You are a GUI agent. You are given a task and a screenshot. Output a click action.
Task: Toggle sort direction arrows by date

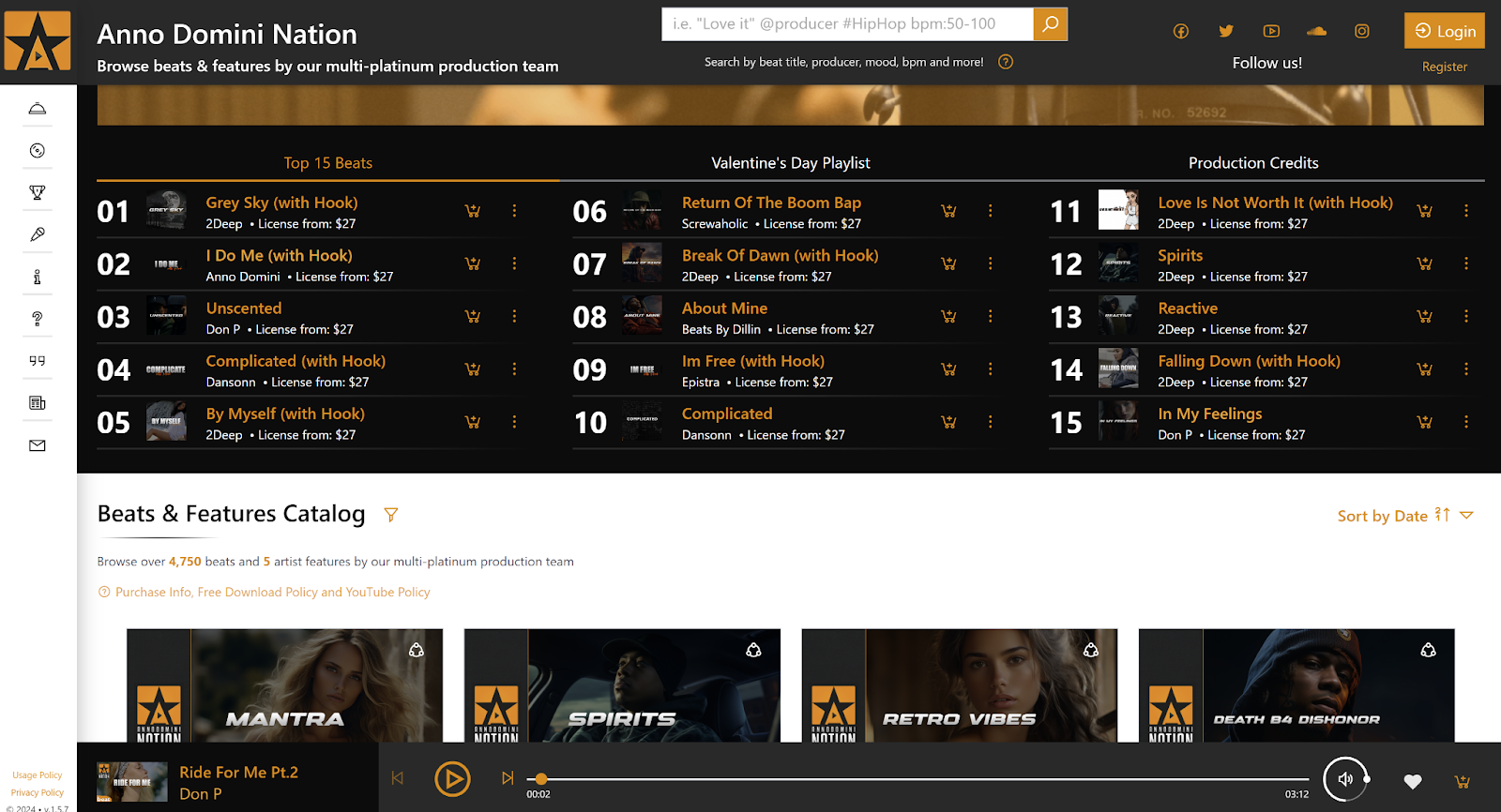pyautogui.click(x=1443, y=515)
